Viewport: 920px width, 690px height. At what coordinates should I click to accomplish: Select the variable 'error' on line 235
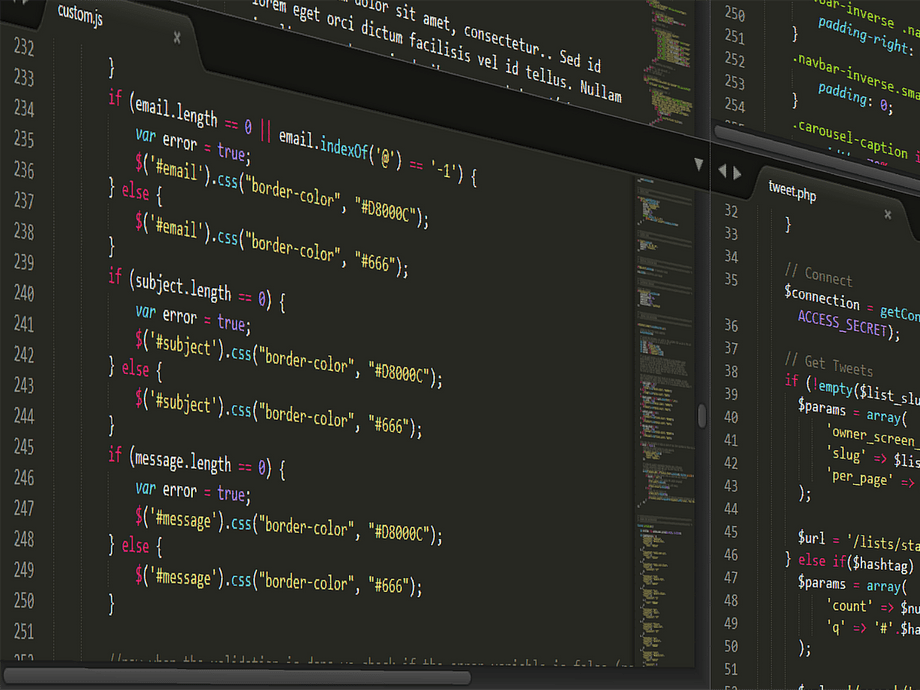coord(180,143)
